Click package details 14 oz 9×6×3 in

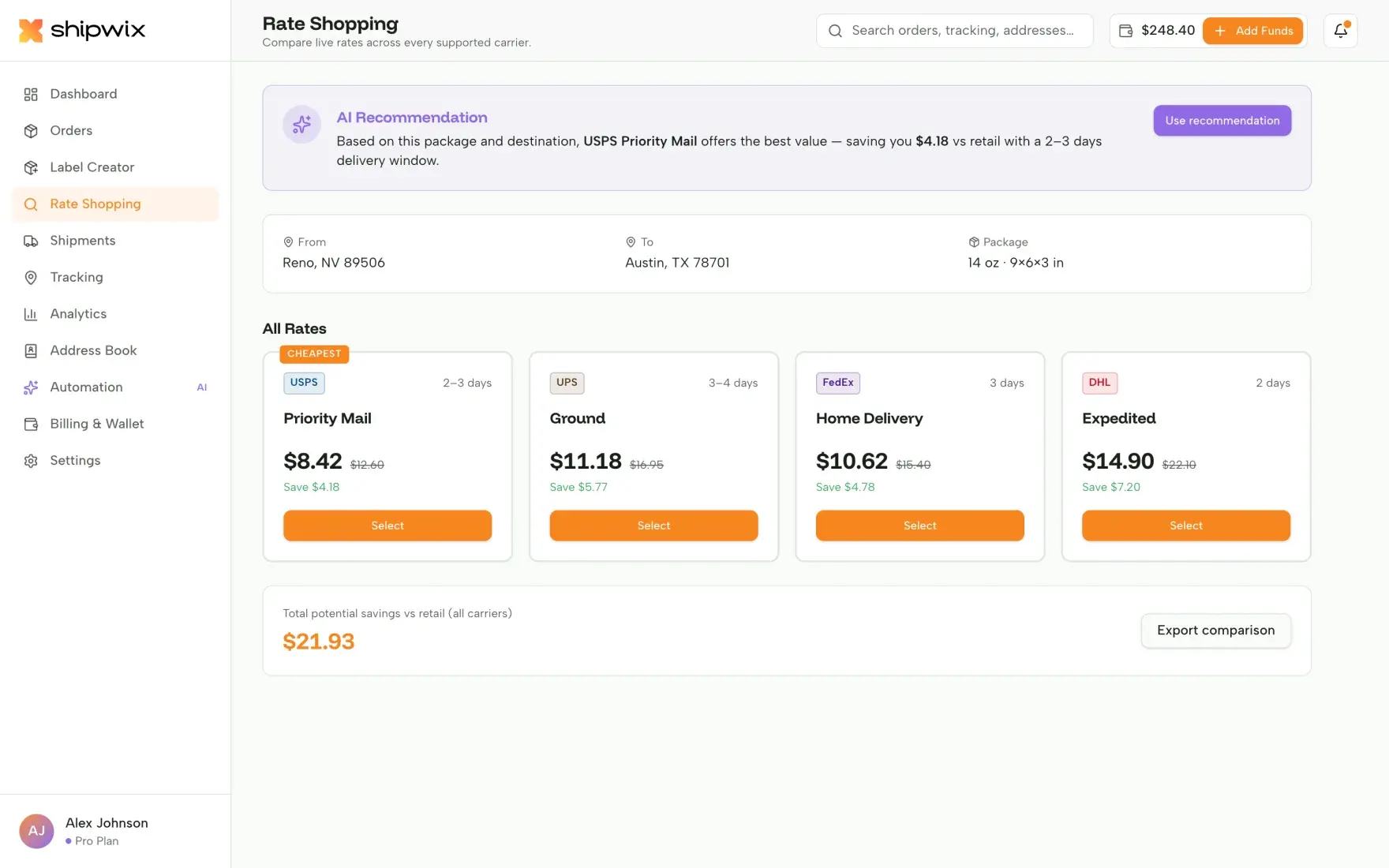coord(1016,263)
